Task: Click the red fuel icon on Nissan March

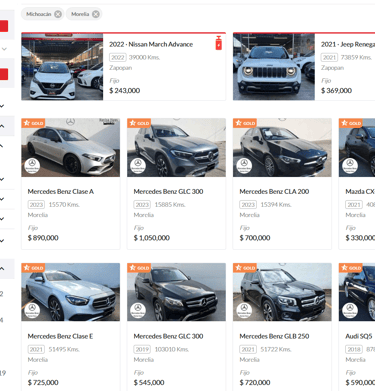Action: point(219,43)
